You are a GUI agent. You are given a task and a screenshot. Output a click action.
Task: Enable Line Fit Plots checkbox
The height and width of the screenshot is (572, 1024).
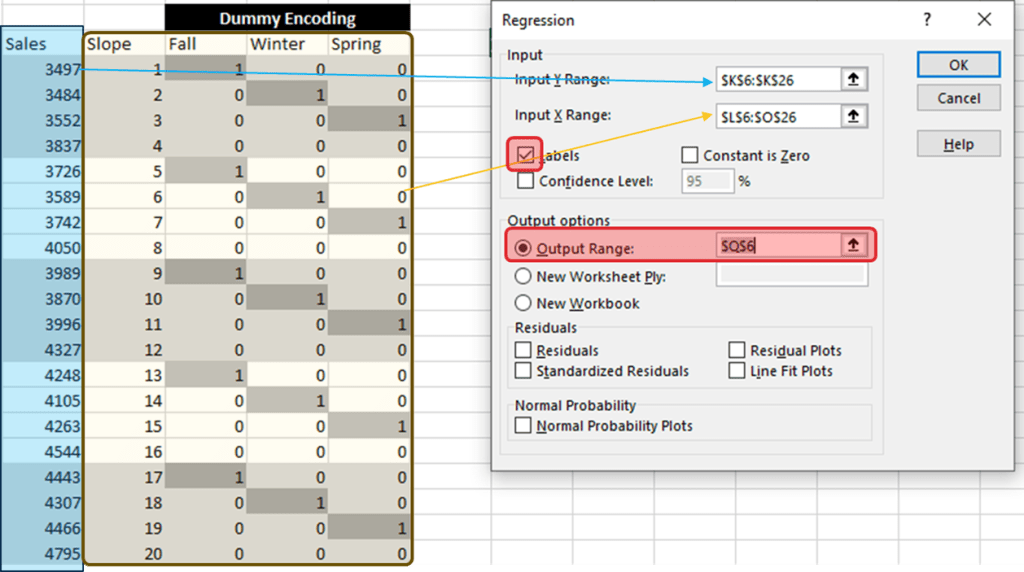pos(737,371)
